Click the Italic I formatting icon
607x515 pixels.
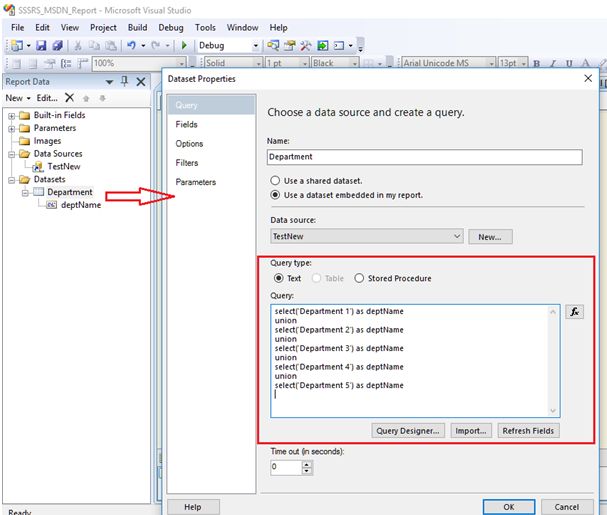[553, 64]
